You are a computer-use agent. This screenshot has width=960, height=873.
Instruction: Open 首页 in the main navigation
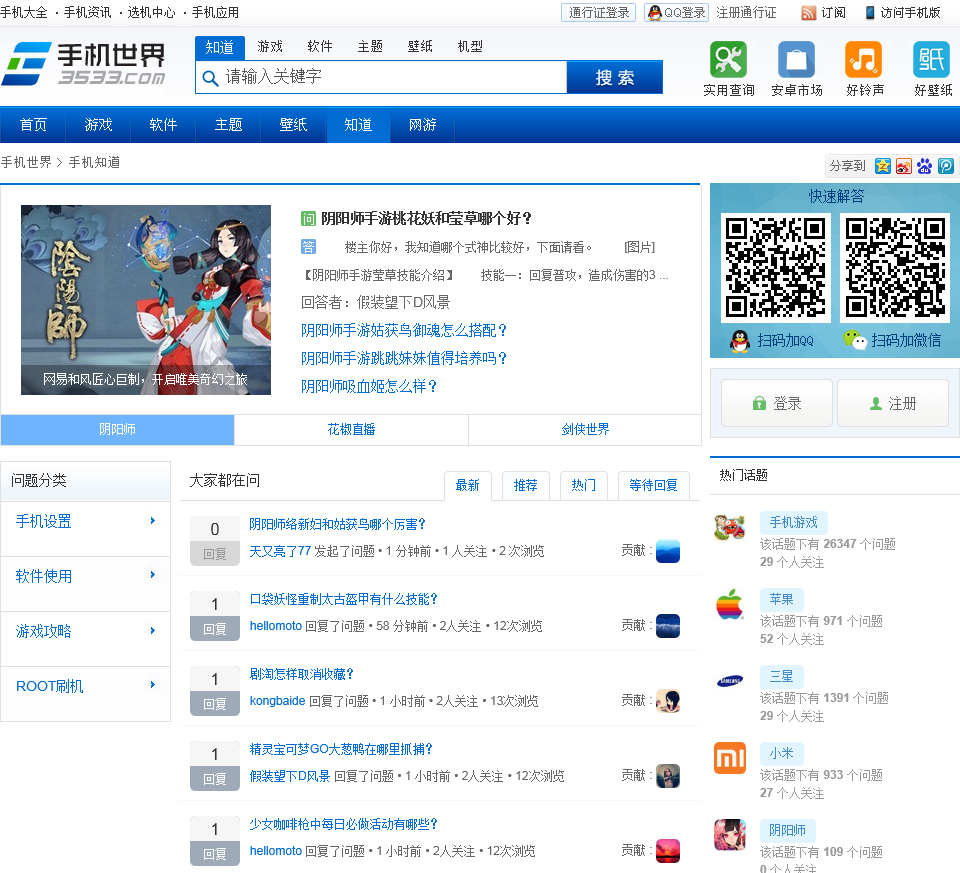(33, 125)
